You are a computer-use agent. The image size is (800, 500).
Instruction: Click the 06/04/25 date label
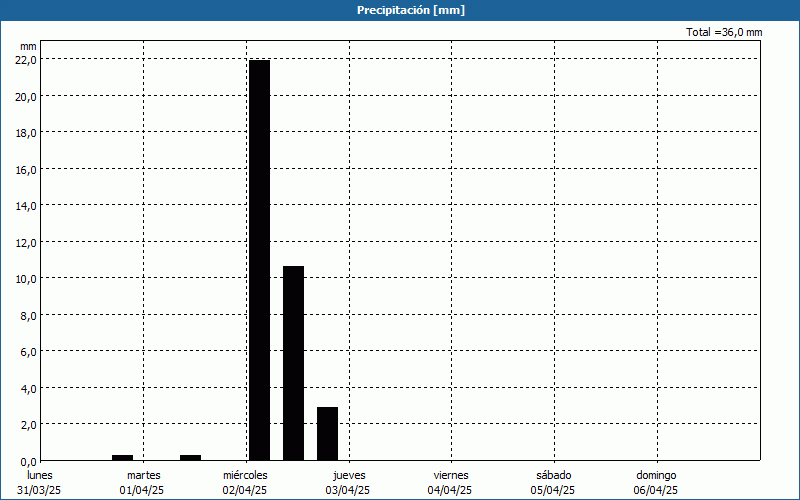[x=656, y=491]
